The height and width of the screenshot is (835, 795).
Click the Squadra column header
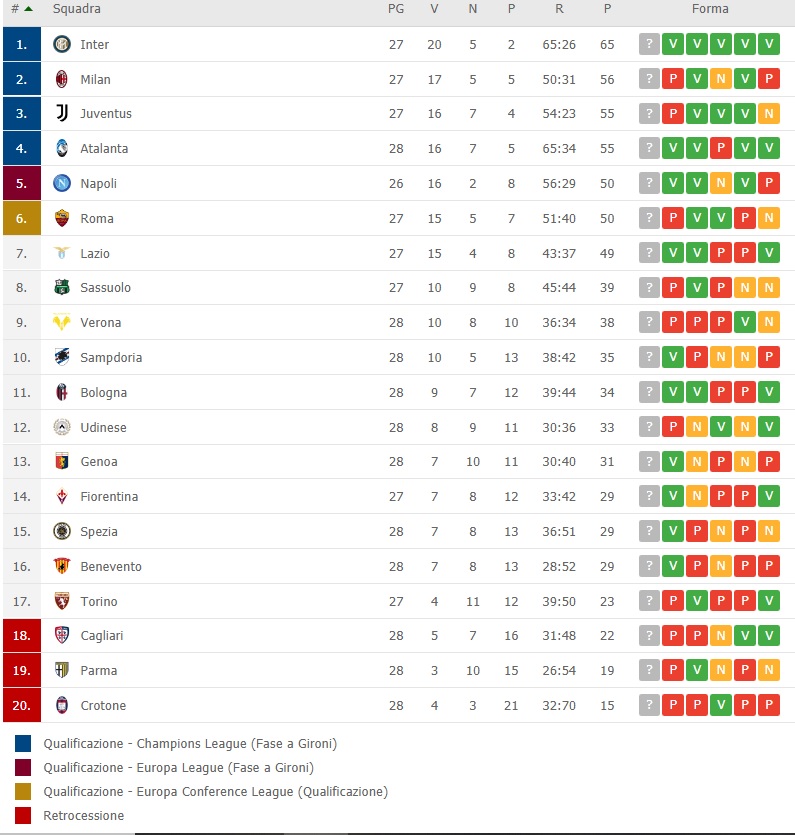[76, 9]
